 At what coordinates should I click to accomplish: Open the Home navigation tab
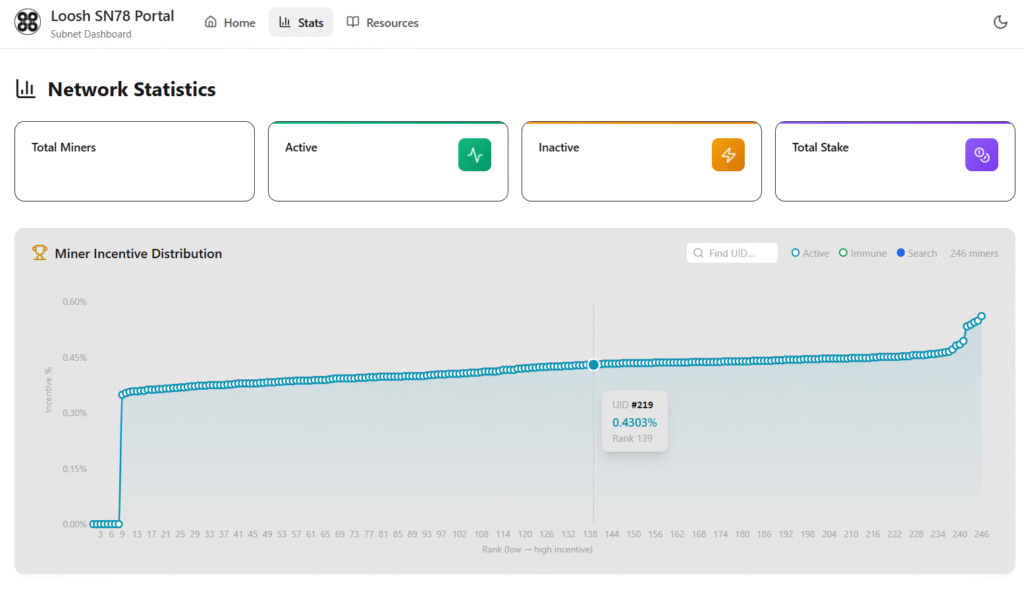tap(230, 22)
